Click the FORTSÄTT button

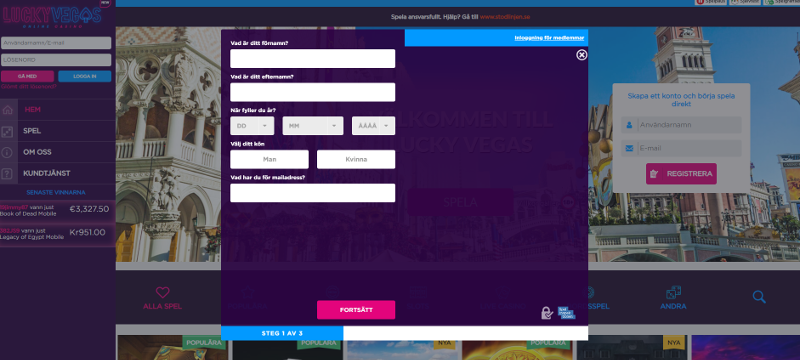point(356,310)
